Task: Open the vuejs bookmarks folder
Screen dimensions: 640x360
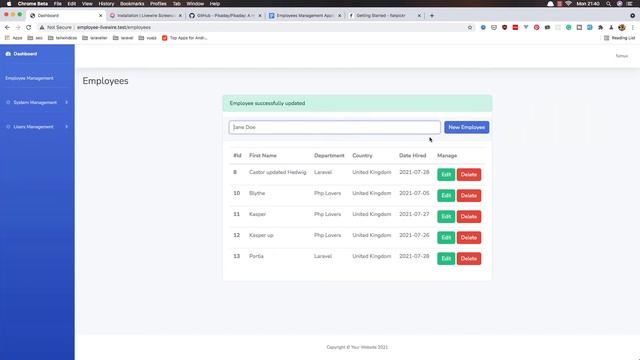Action: point(147,38)
